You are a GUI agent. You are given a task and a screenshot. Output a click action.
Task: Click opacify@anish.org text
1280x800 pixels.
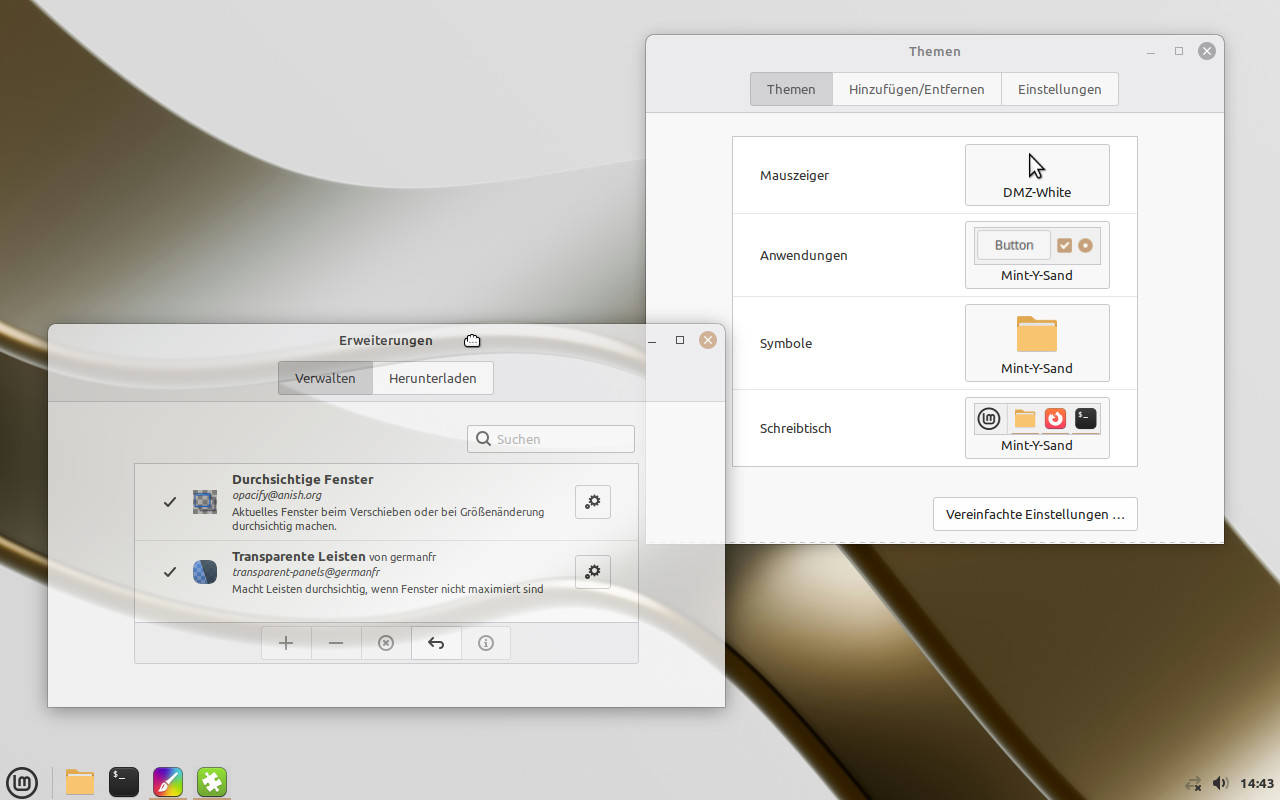point(277,495)
